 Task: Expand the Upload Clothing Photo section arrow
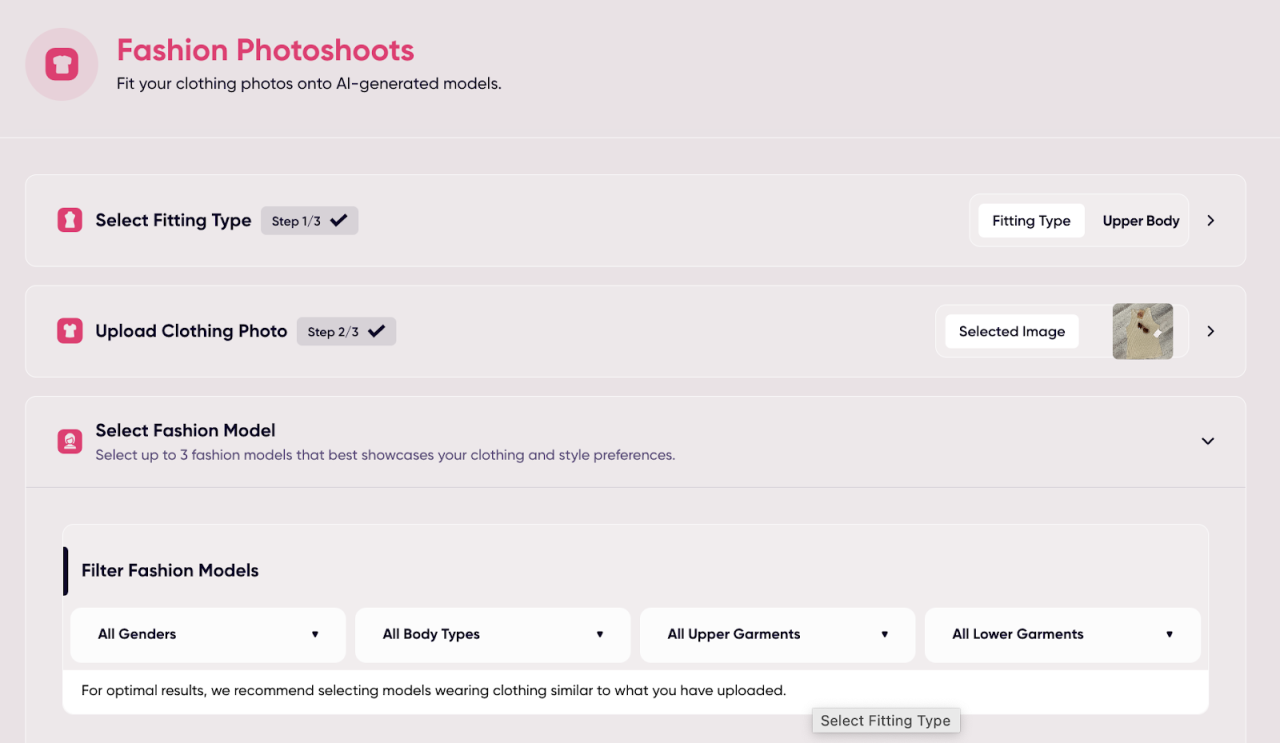(1210, 331)
